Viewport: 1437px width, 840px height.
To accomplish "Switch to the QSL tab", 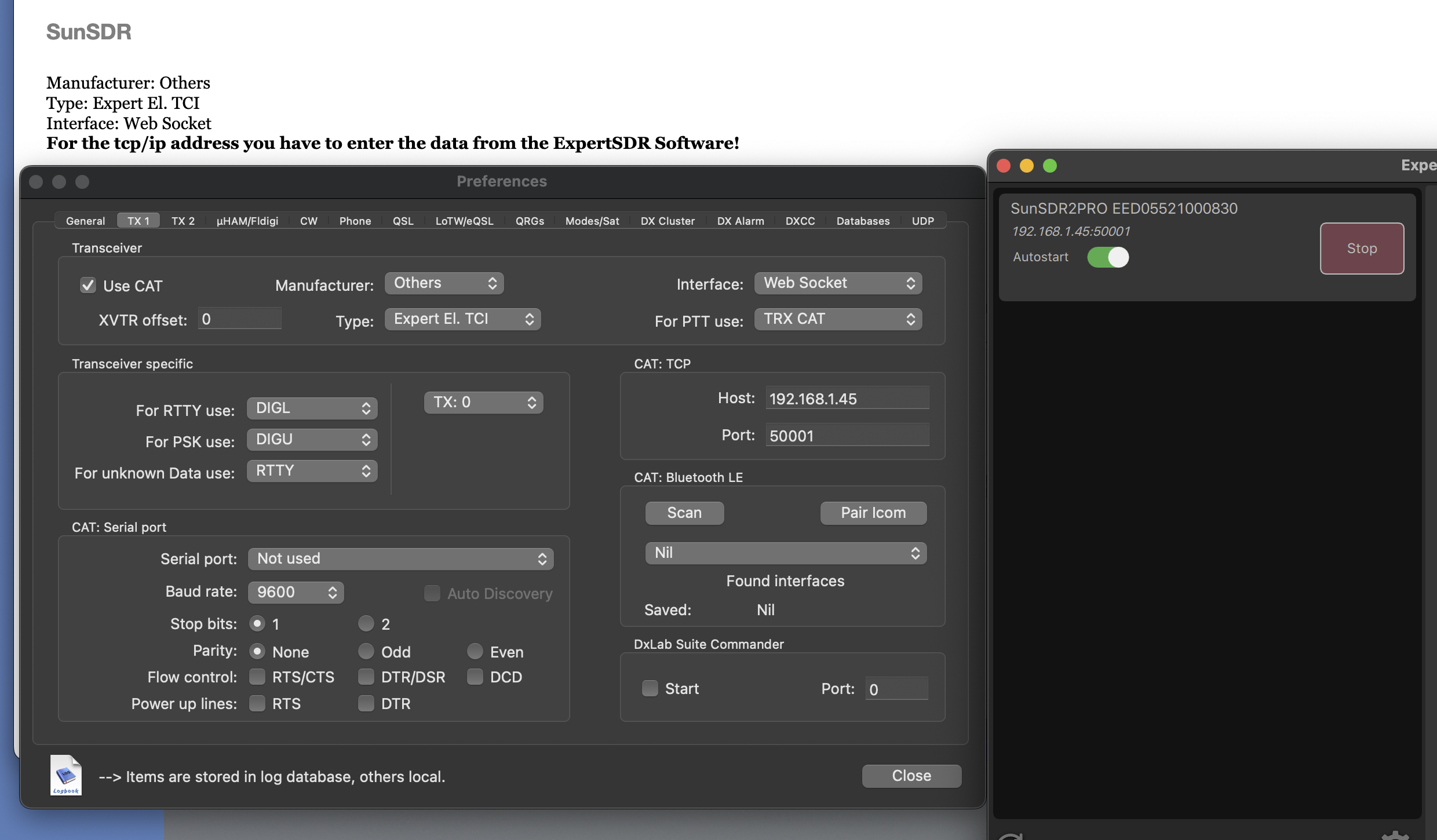I will point(403,221).
